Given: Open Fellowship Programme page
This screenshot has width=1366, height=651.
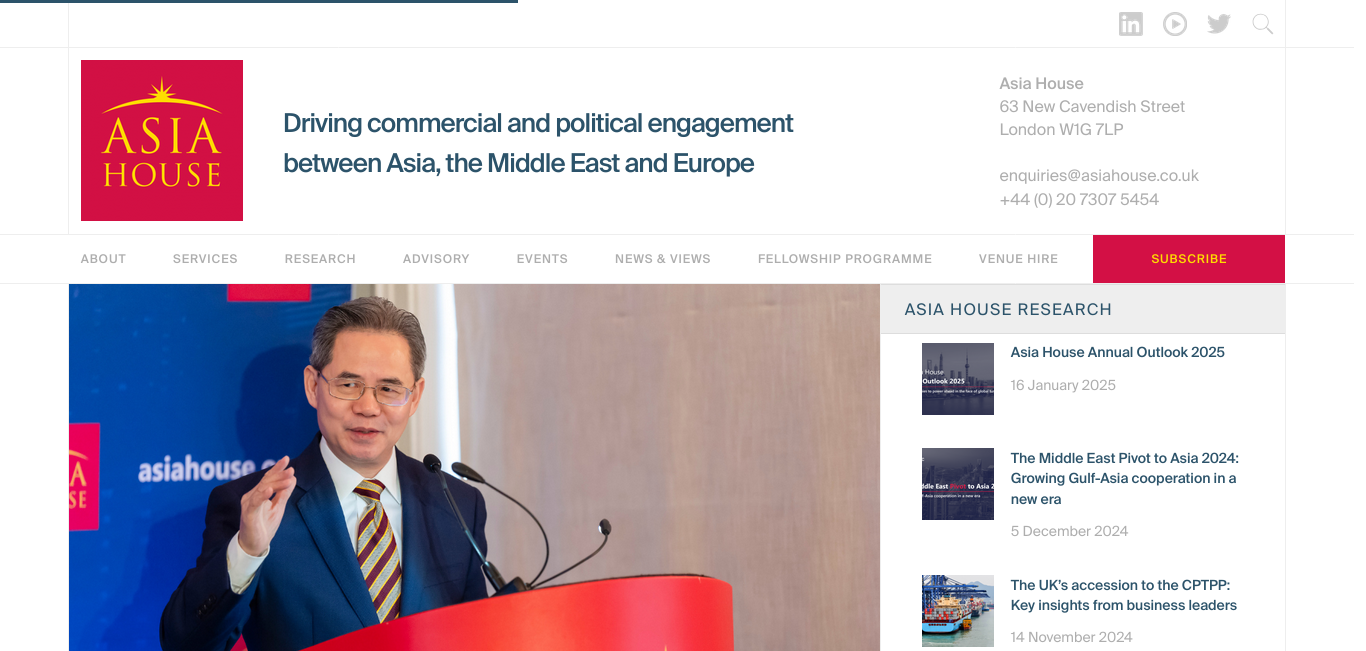Looking at the screenshot, I should click(x=845, y=259).
